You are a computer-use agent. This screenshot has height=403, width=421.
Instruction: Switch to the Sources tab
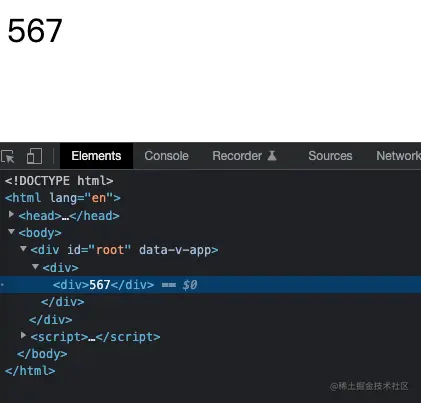(330, 156)
